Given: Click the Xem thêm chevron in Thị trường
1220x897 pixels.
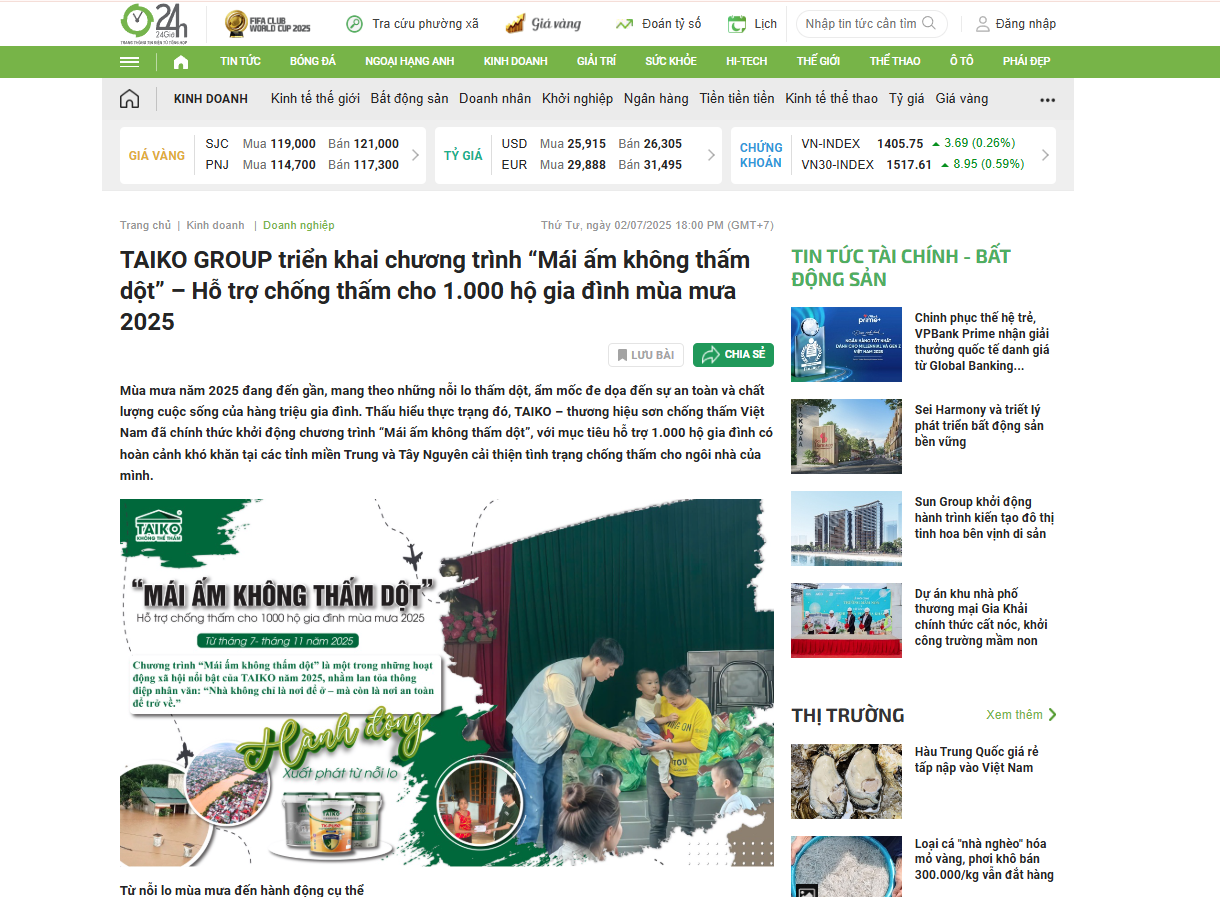Looking at the screenshot, I should [1052, 715].
